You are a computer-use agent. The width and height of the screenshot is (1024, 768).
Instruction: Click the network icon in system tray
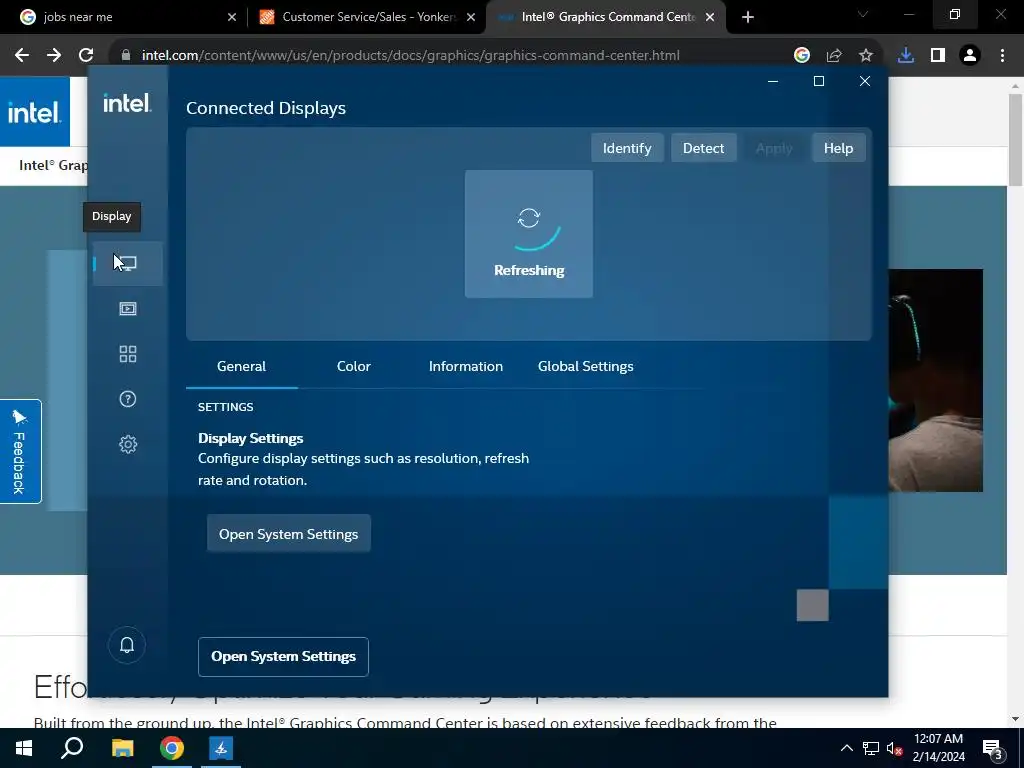(x=871, y=748)
